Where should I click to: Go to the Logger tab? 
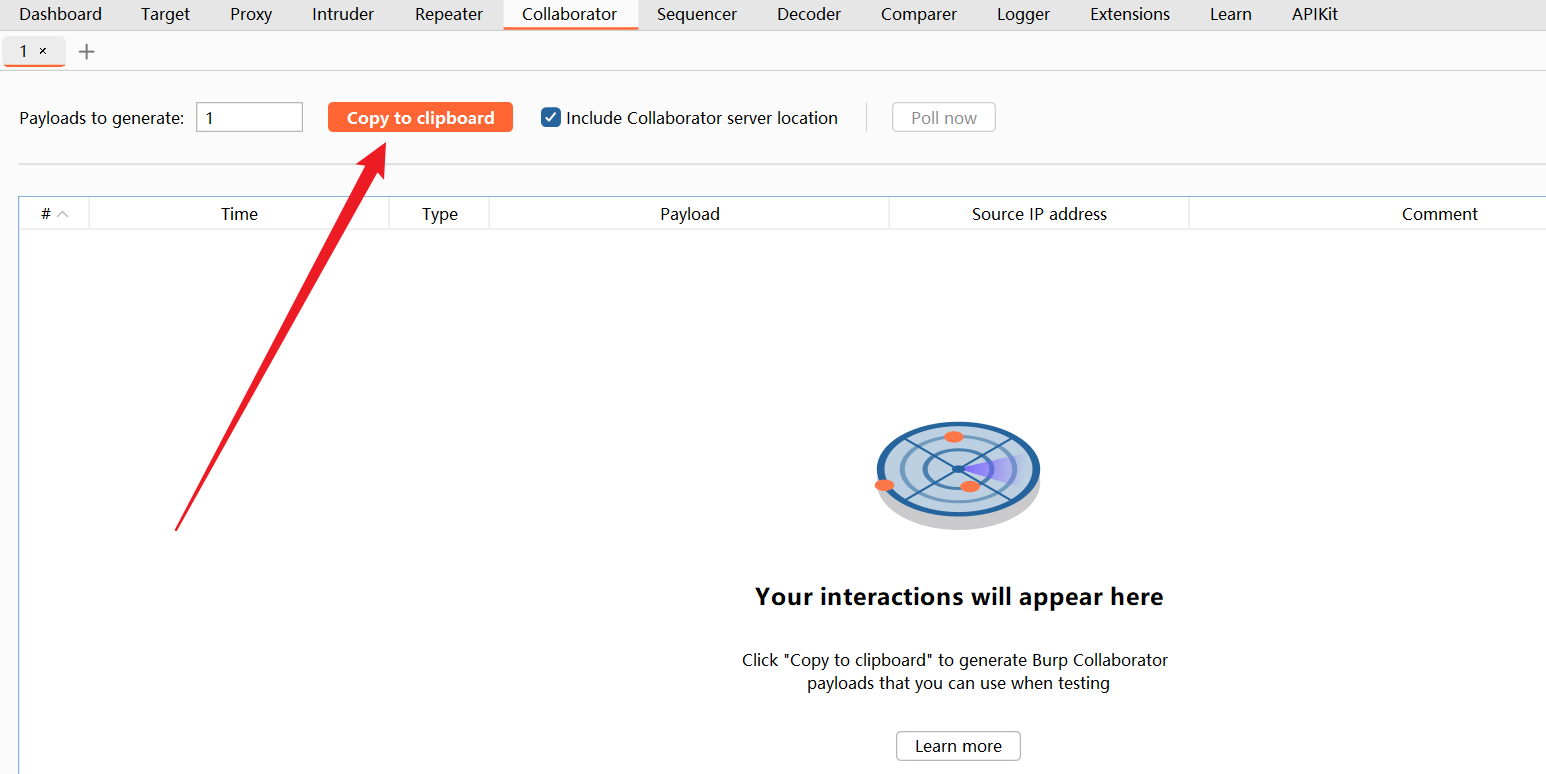click(x=1023, y=14)
